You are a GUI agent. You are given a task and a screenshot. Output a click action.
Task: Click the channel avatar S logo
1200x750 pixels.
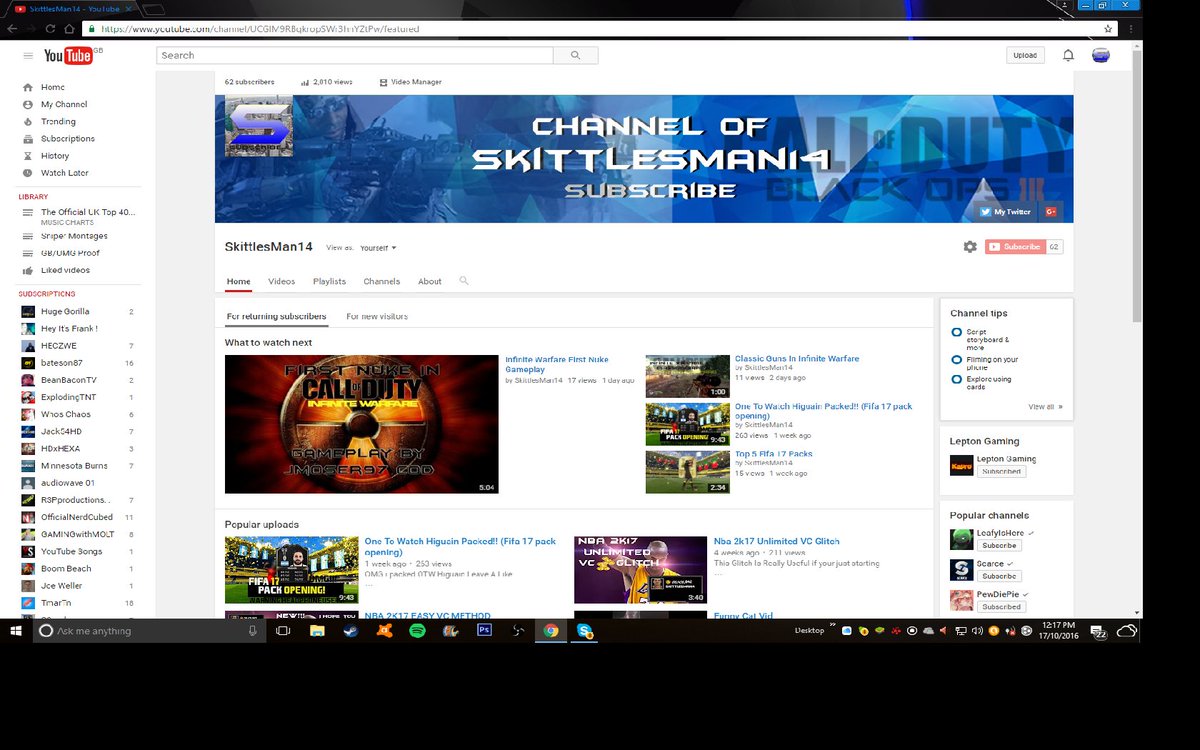pos(259,126)
